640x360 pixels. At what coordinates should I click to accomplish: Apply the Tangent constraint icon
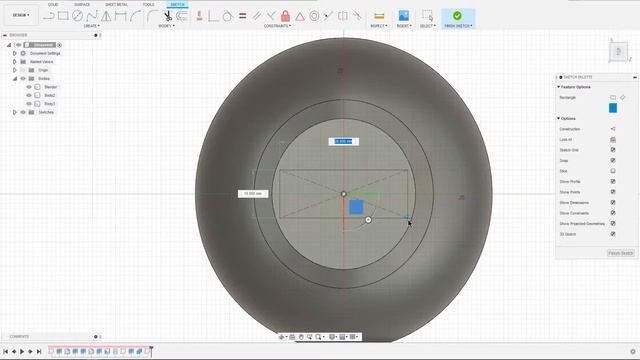pyautogui.click(x=227, y=16)
